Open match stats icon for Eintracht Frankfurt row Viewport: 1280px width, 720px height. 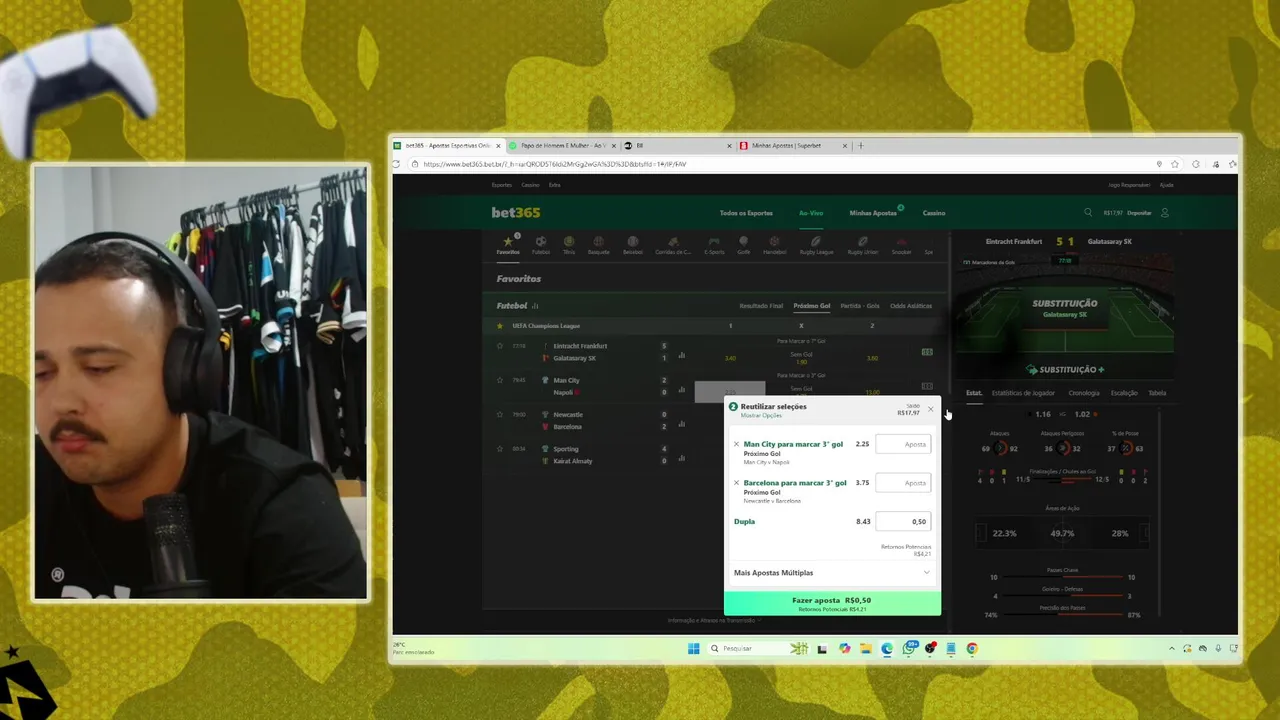point(682,355)
